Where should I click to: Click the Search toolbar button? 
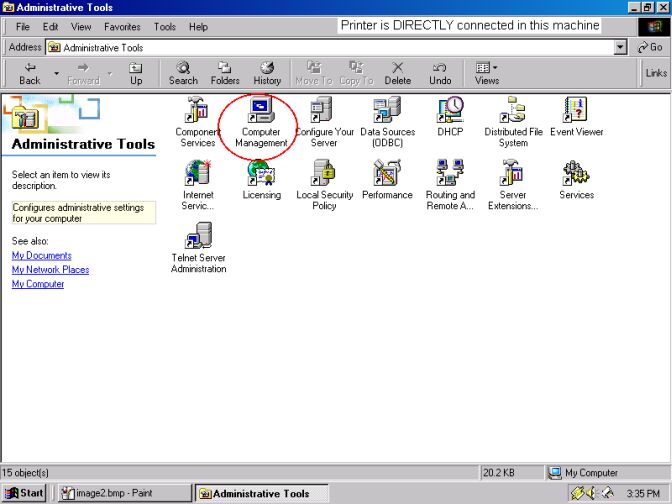coord(183,73)
